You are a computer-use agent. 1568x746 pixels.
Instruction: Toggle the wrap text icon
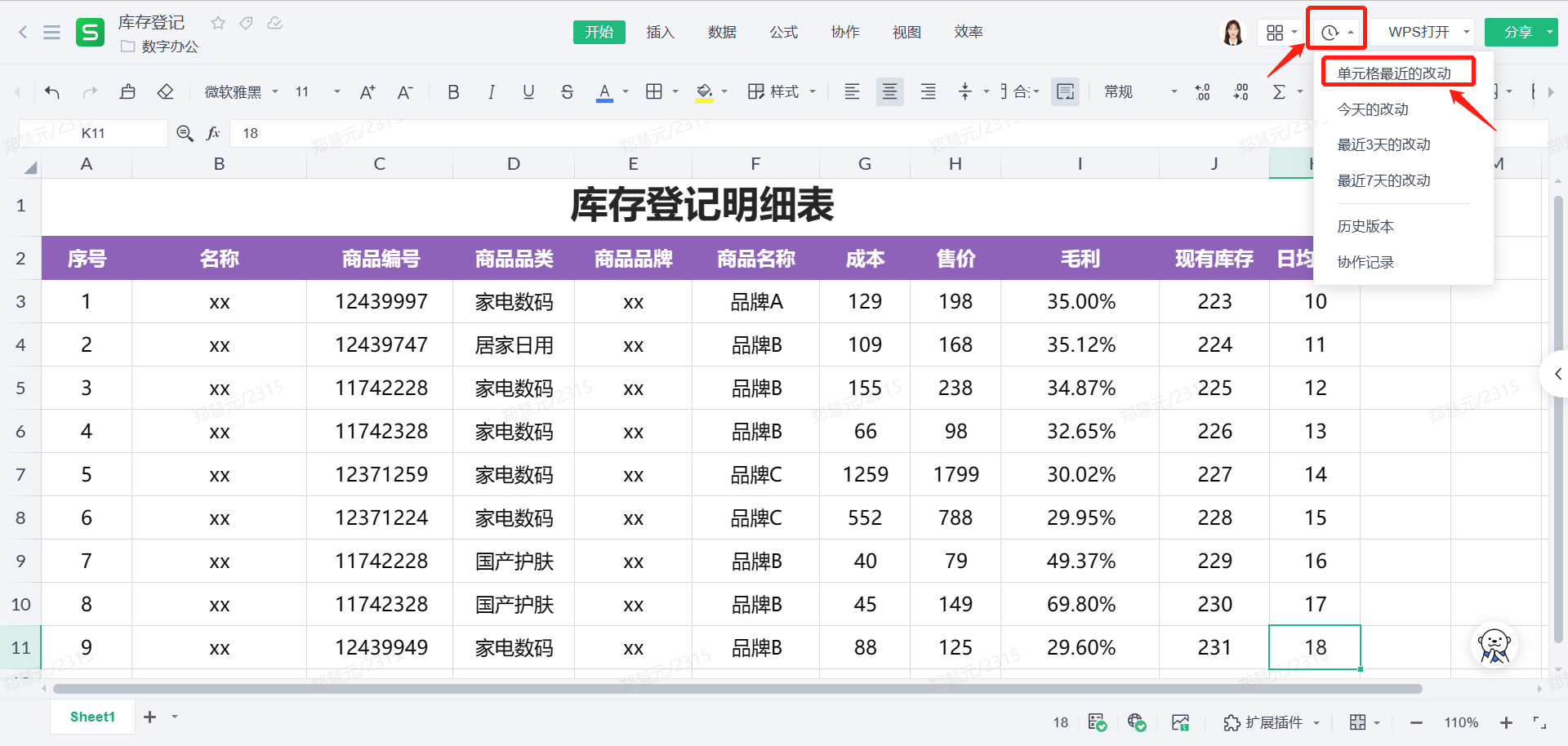1066,91
